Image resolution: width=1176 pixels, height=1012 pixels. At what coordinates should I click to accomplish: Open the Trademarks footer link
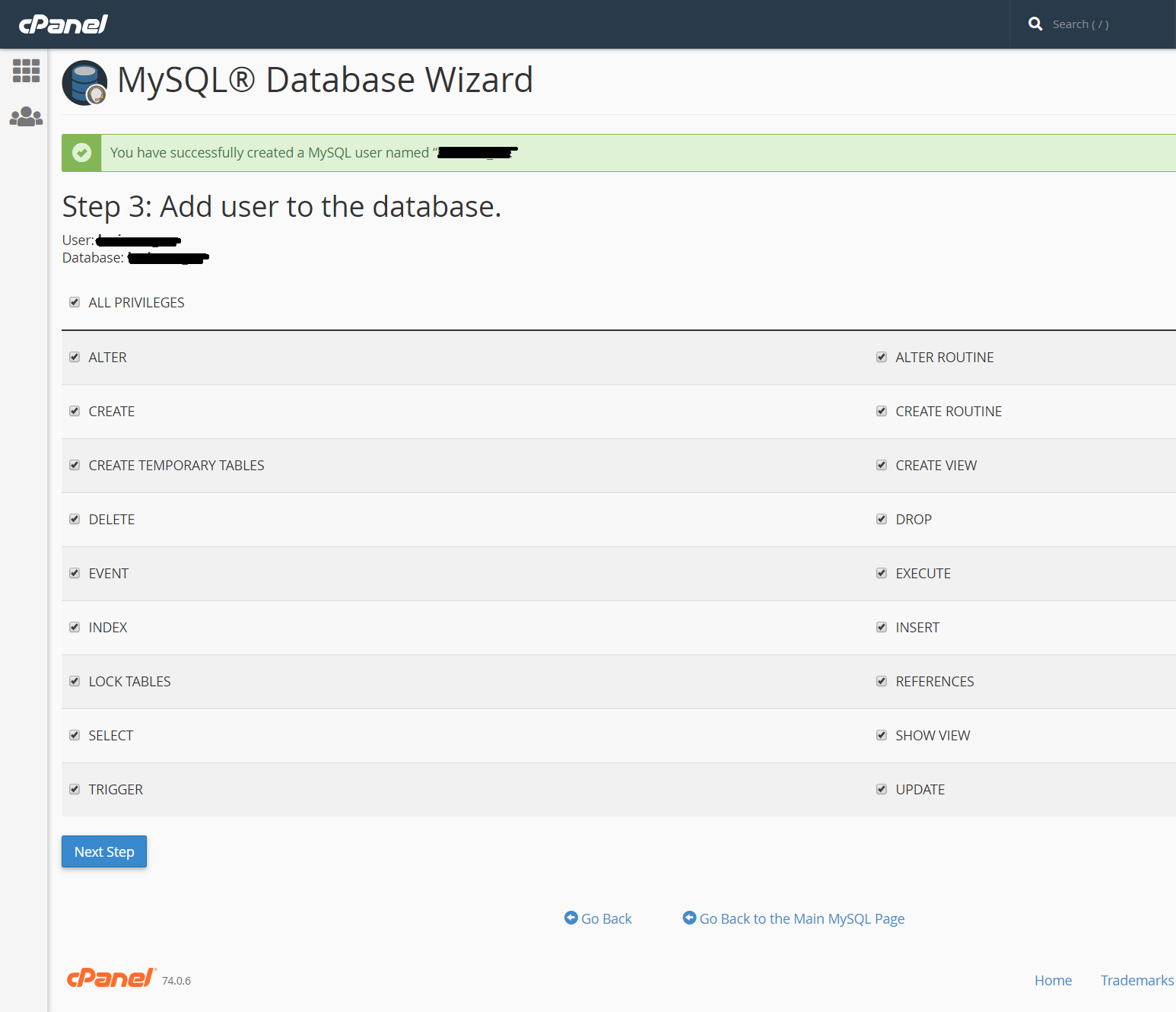[x=1136, y=980]
